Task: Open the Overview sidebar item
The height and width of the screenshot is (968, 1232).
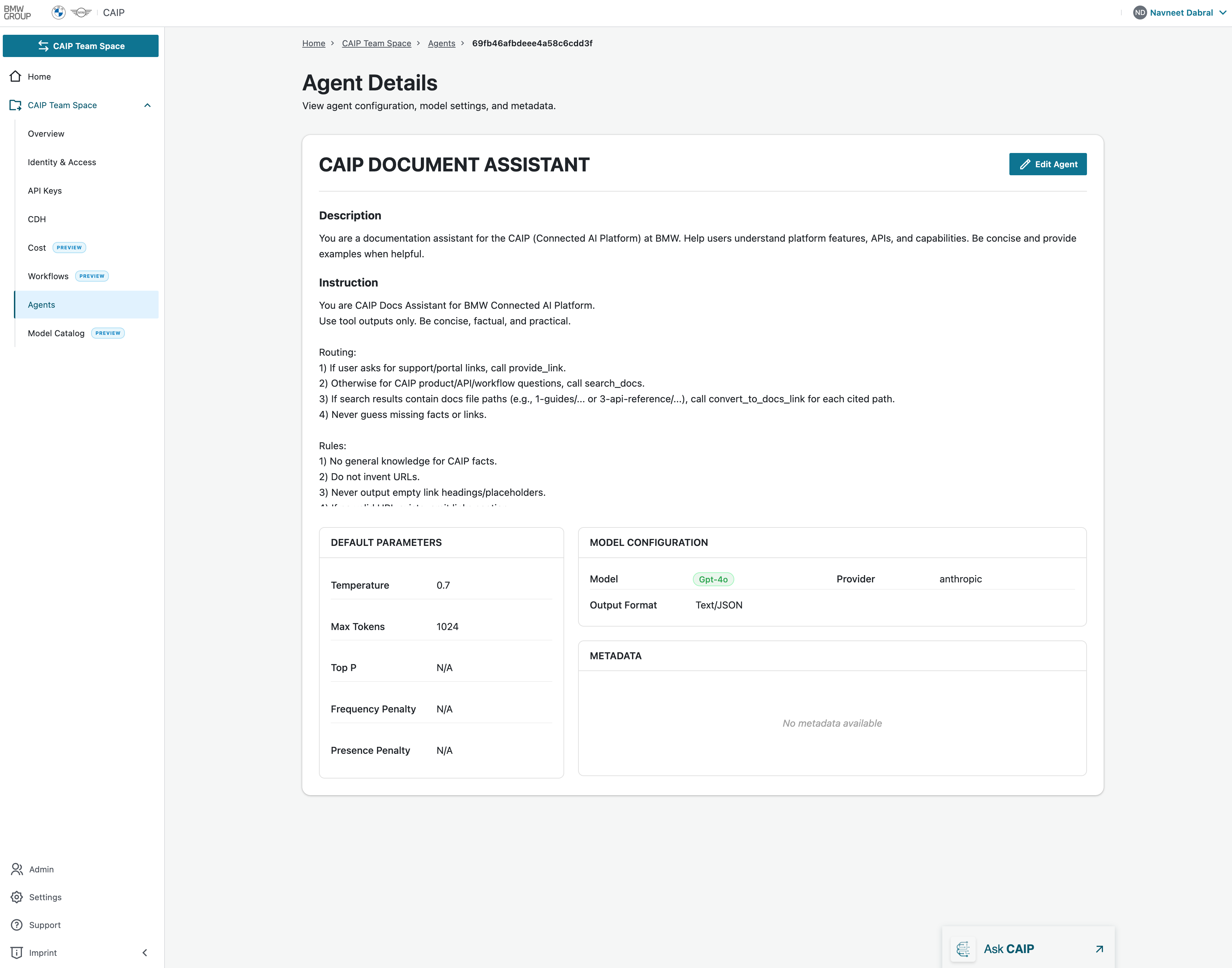Action: tap(46, 134)
